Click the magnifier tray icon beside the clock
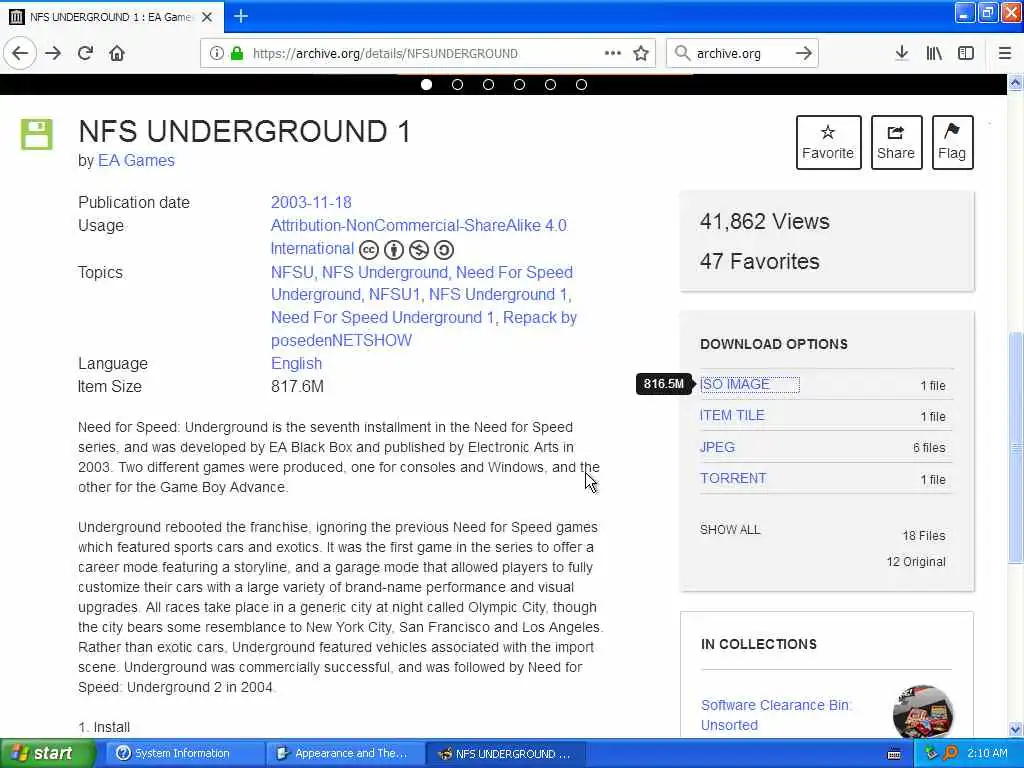 pos(951,754)
